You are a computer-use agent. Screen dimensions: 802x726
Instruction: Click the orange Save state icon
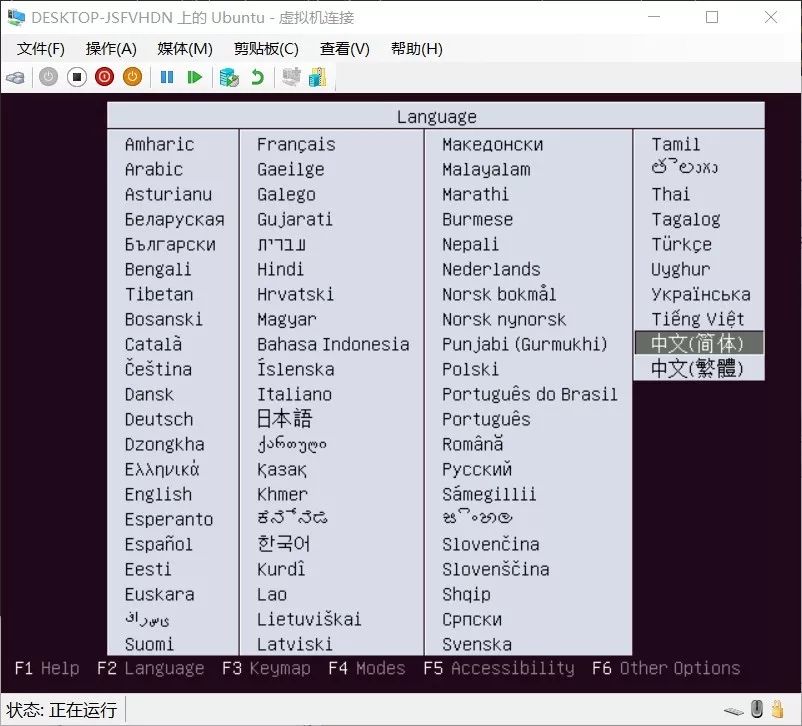click(x=132, y=77)
